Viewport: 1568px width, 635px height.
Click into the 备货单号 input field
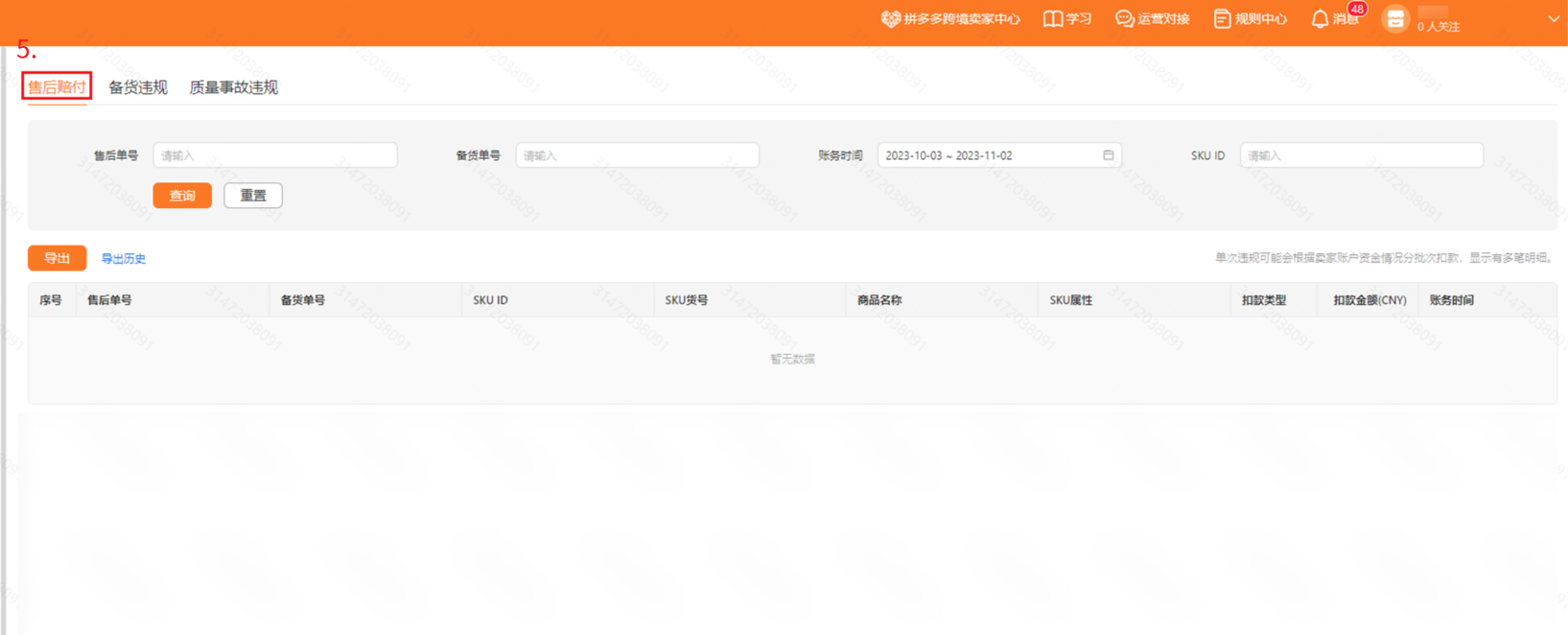tap(637, 155)
